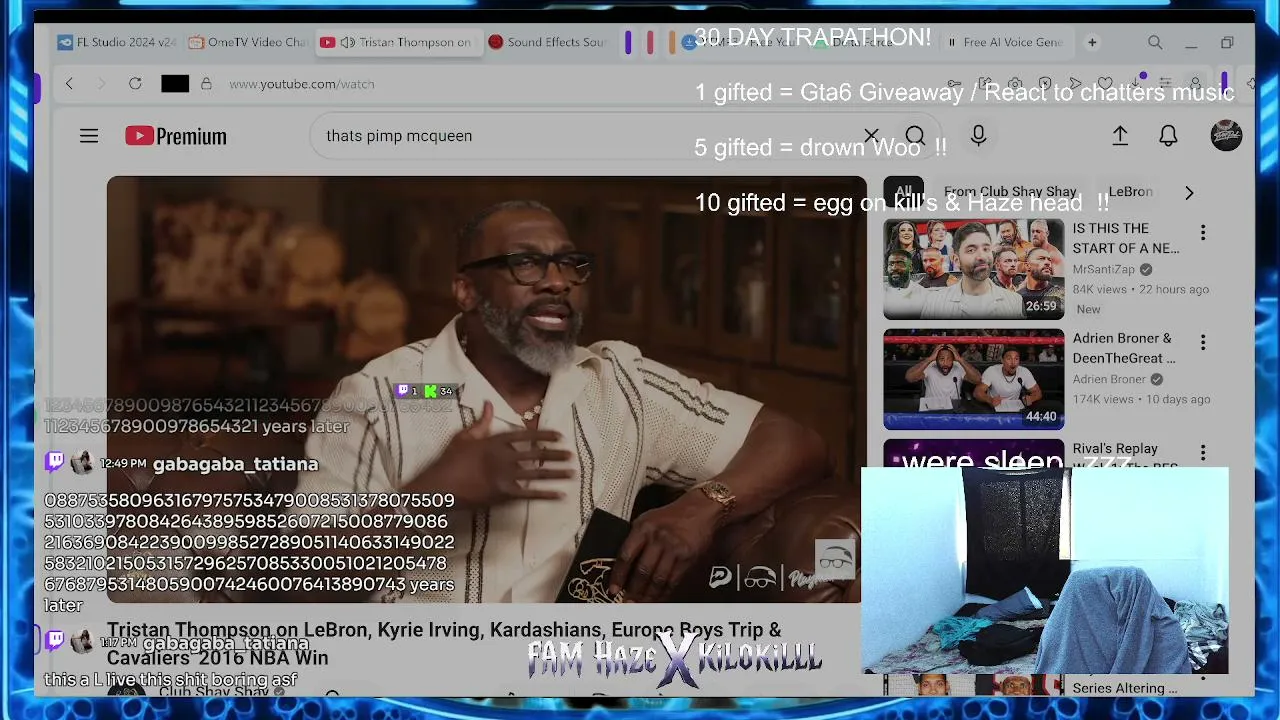Switch to the Free AI Voice Generator tab
The width and height of the screenshot is (1280, 720).
click(x=1004, y=43)
